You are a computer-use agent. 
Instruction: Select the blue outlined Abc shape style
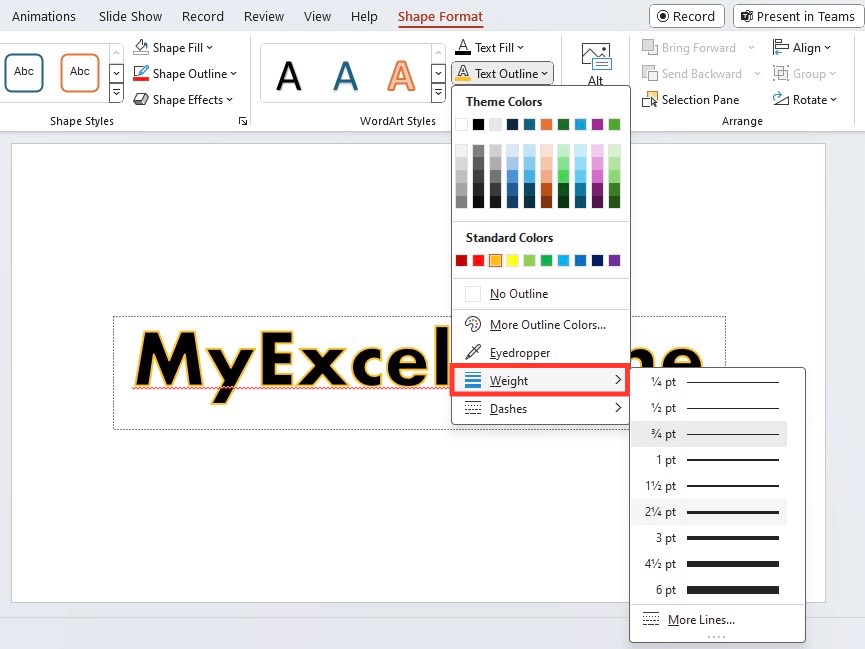coord(24,72)
